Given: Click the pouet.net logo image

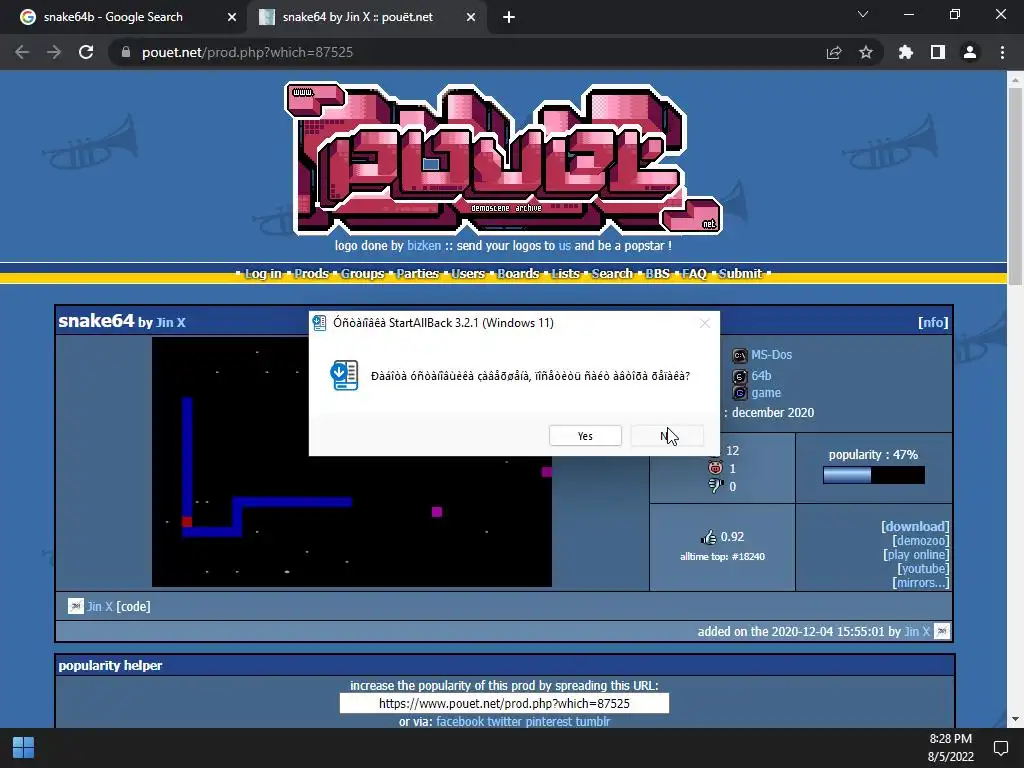Looking at the screenshot, I should click(504, 159).
